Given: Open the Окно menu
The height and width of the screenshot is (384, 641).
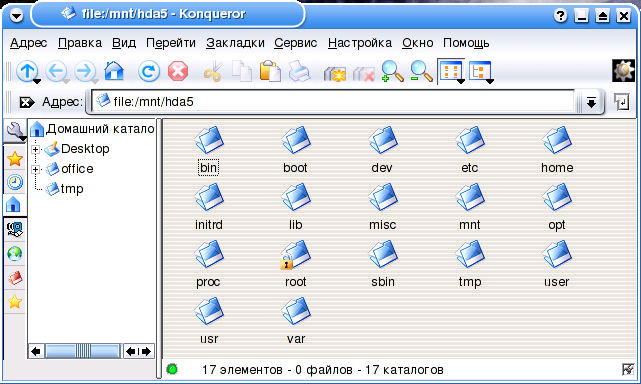Looking at the screenshot, I should (417, 43).
